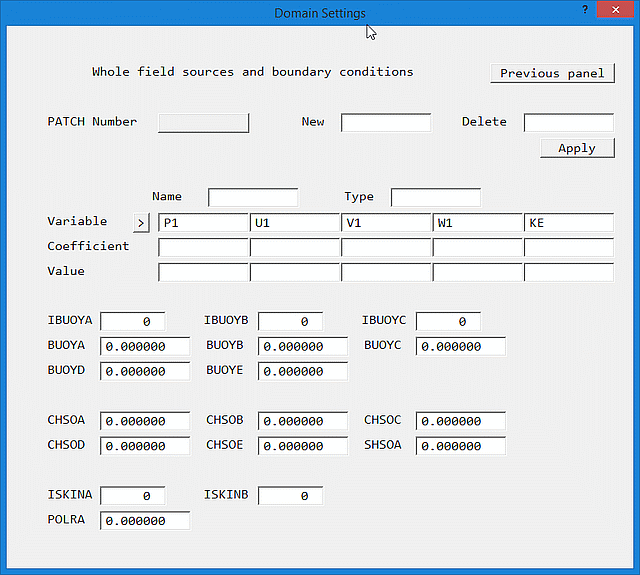This screenshot has height=575, width=640.
Task: Select the Type text field
Action: click(435, 197)
